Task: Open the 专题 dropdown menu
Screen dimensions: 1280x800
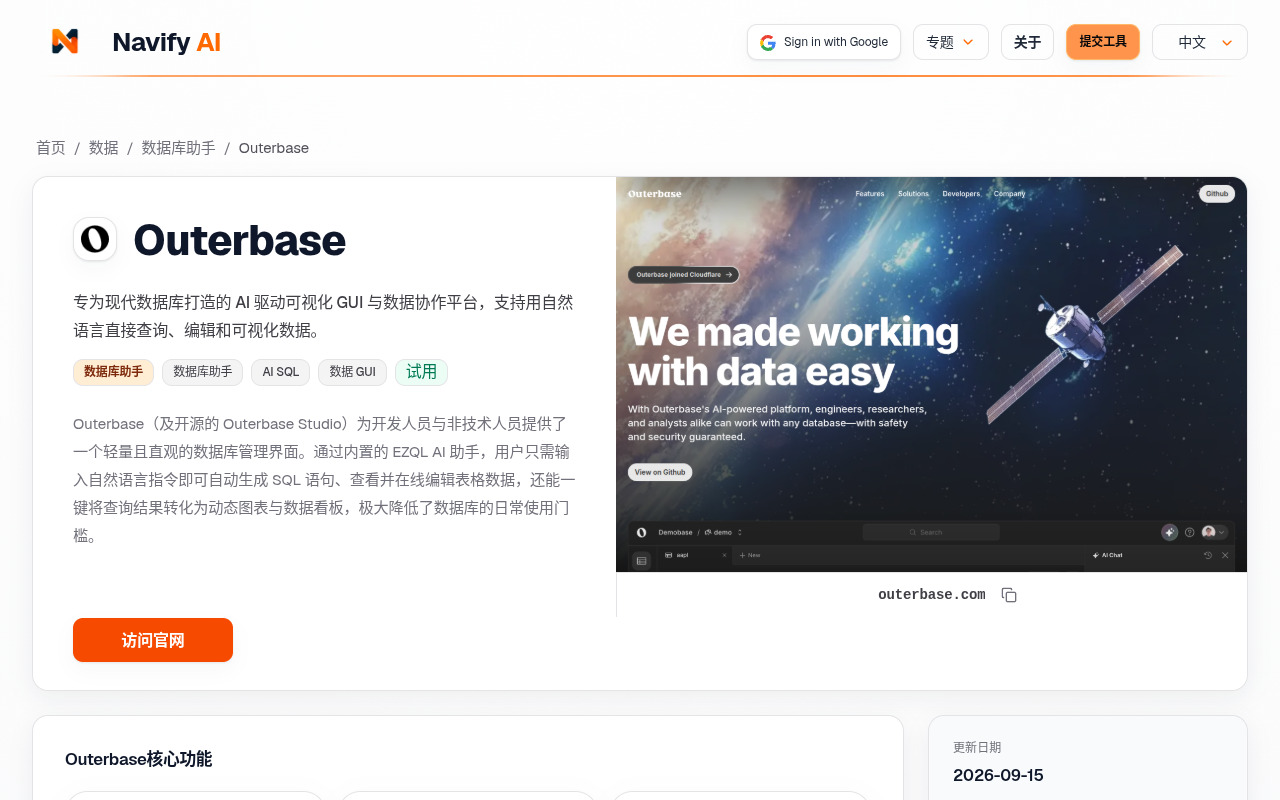Action: pyautogui.click(x=950, y=42)
